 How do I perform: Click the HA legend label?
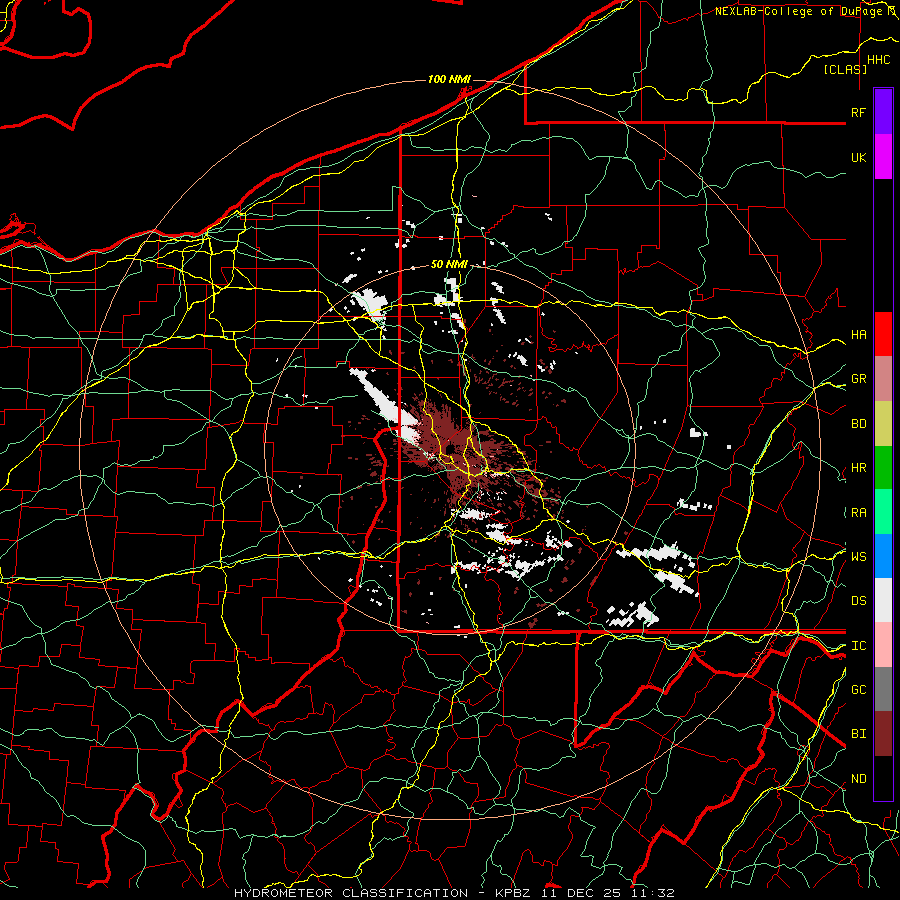(858, 335)
